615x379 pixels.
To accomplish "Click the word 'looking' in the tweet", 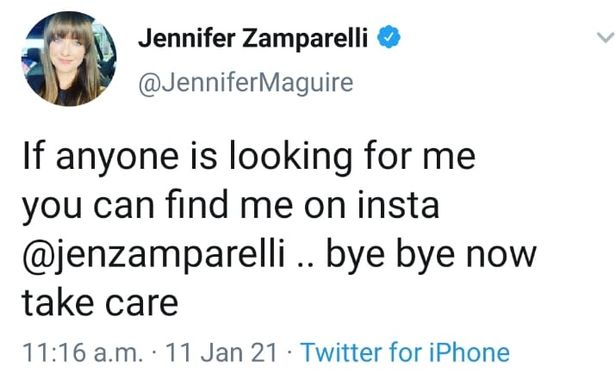I will coord(291,158).
